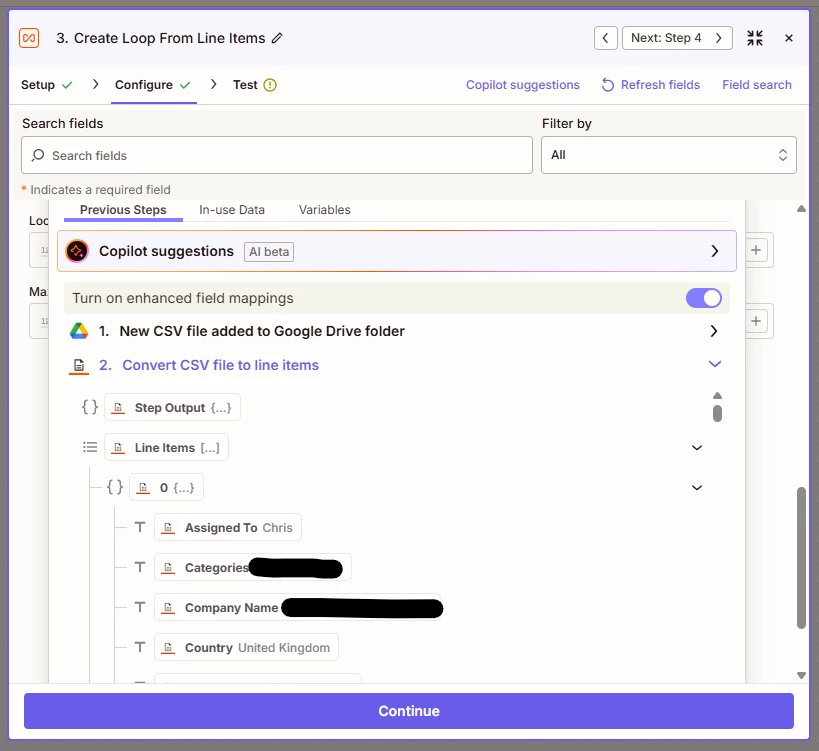Click the text type icon beside Company Name
The height and width of the screenshot is (751, 819).
140,607
